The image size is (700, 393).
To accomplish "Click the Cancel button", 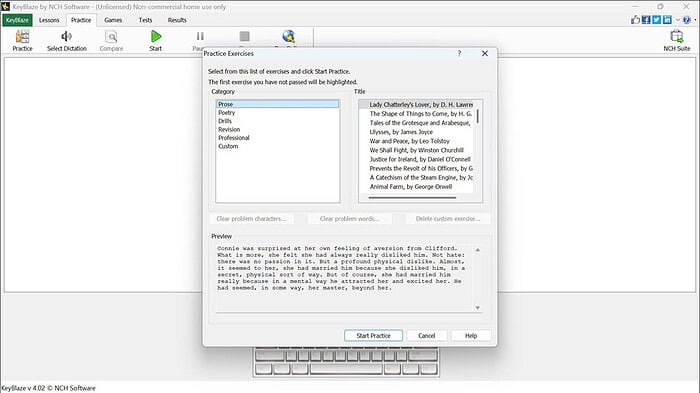I will (x=426, y=336).
